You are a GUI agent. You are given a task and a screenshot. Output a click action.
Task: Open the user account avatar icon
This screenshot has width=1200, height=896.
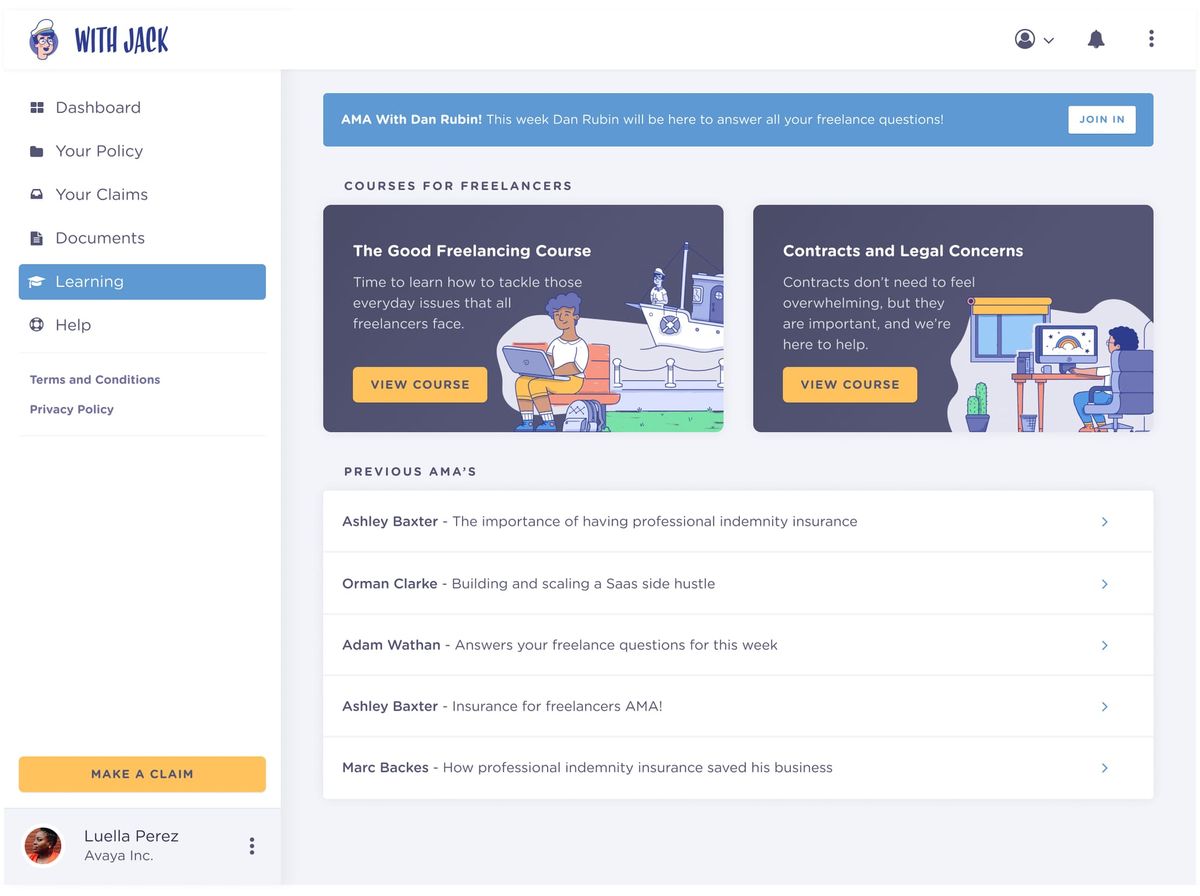pos(1024,39)
